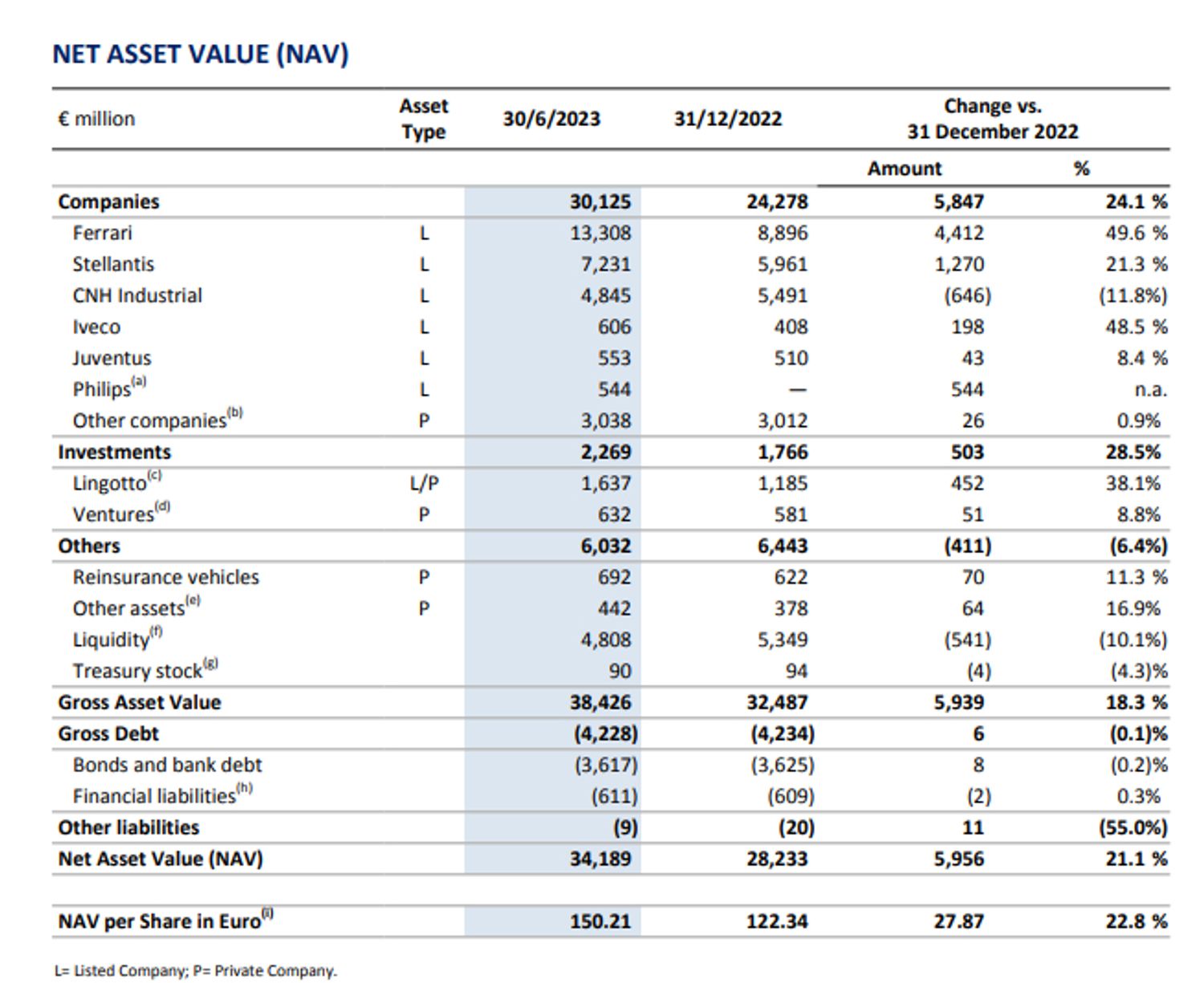The height and width of the screenshot is (983, 1204).
Task: Click the 'Stellantis' row label
Action: [x=113, y=264]
